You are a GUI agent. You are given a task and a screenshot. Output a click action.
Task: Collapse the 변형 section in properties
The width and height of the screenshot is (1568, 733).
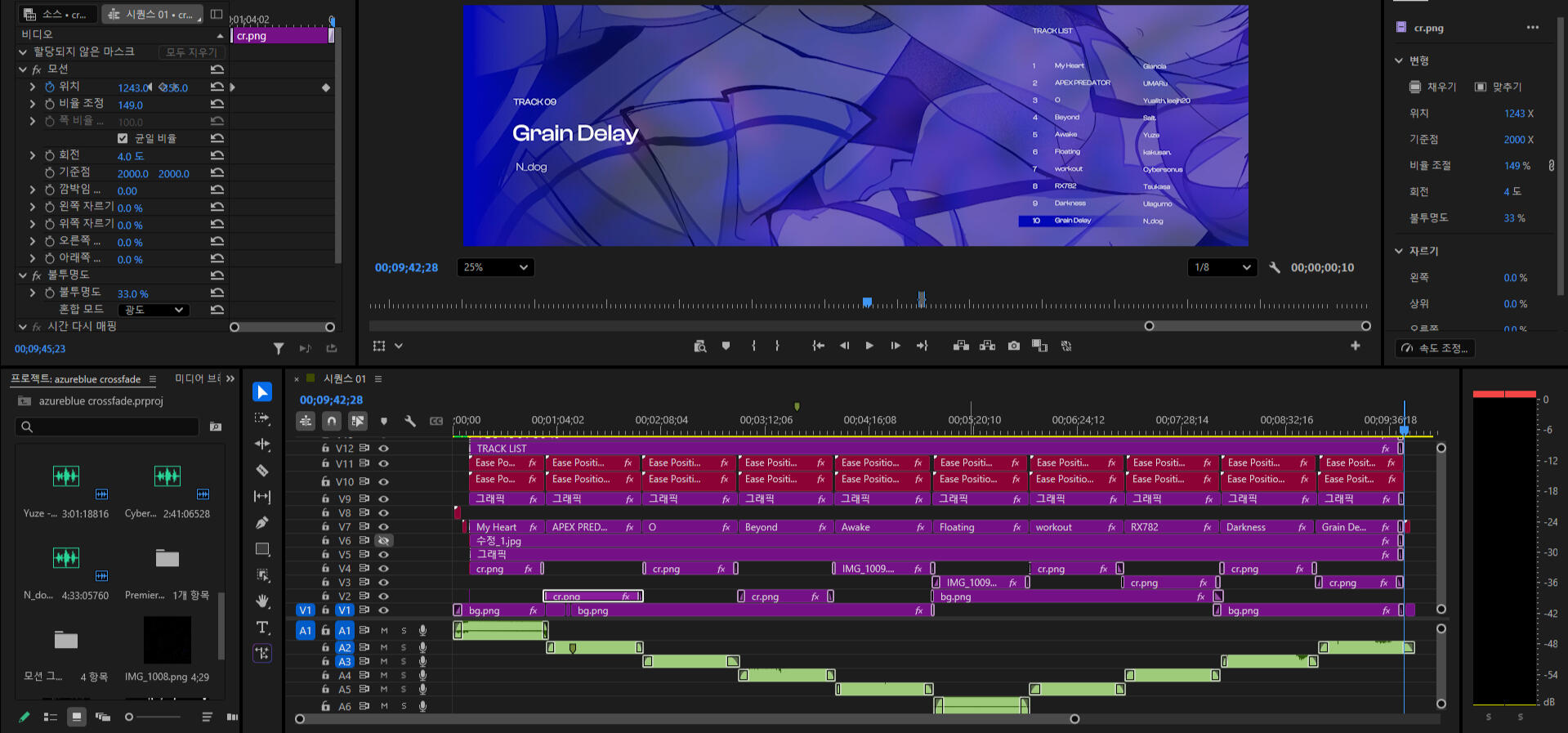[1399, 60]
